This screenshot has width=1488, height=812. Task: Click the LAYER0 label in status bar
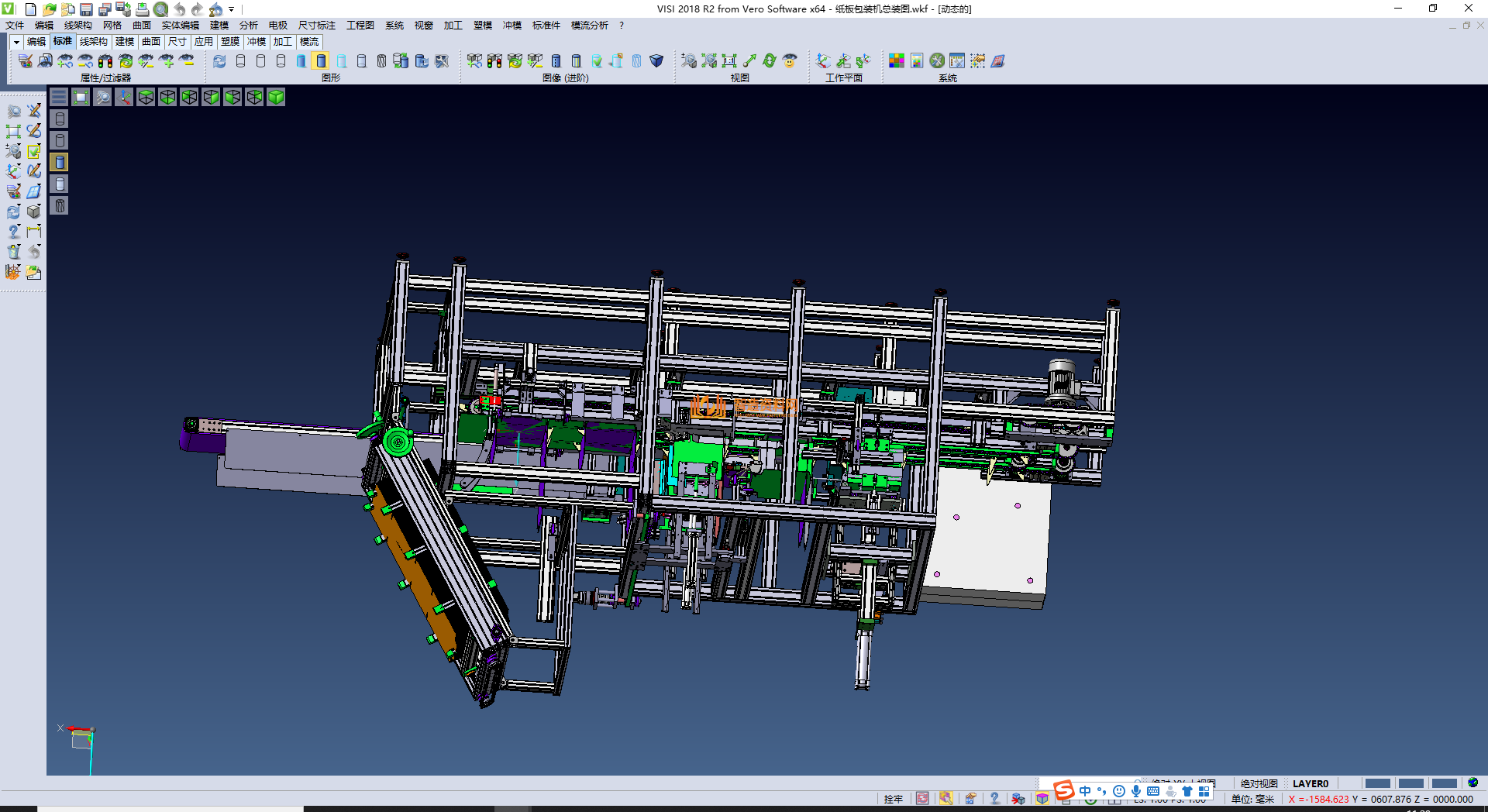[x=1310, y=784]
